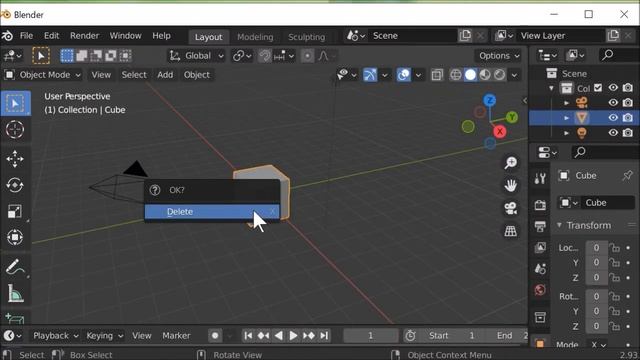Switch to rendered shading
Screen dimensions: 640x360
point(500,75)
